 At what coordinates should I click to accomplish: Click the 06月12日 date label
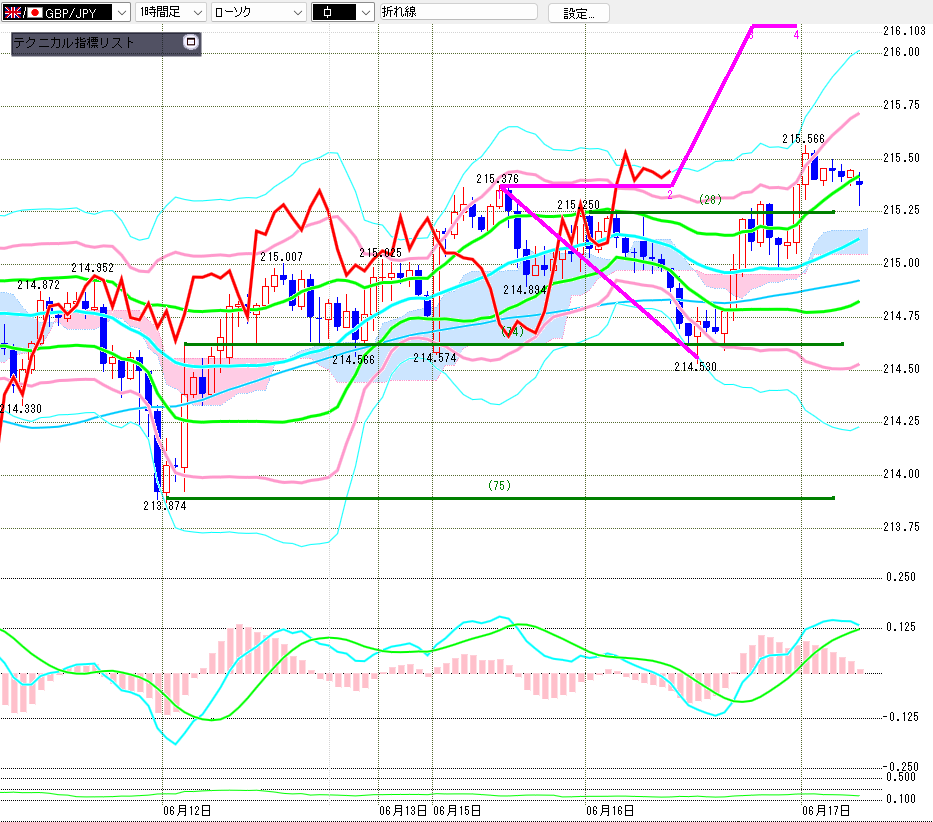187,811
